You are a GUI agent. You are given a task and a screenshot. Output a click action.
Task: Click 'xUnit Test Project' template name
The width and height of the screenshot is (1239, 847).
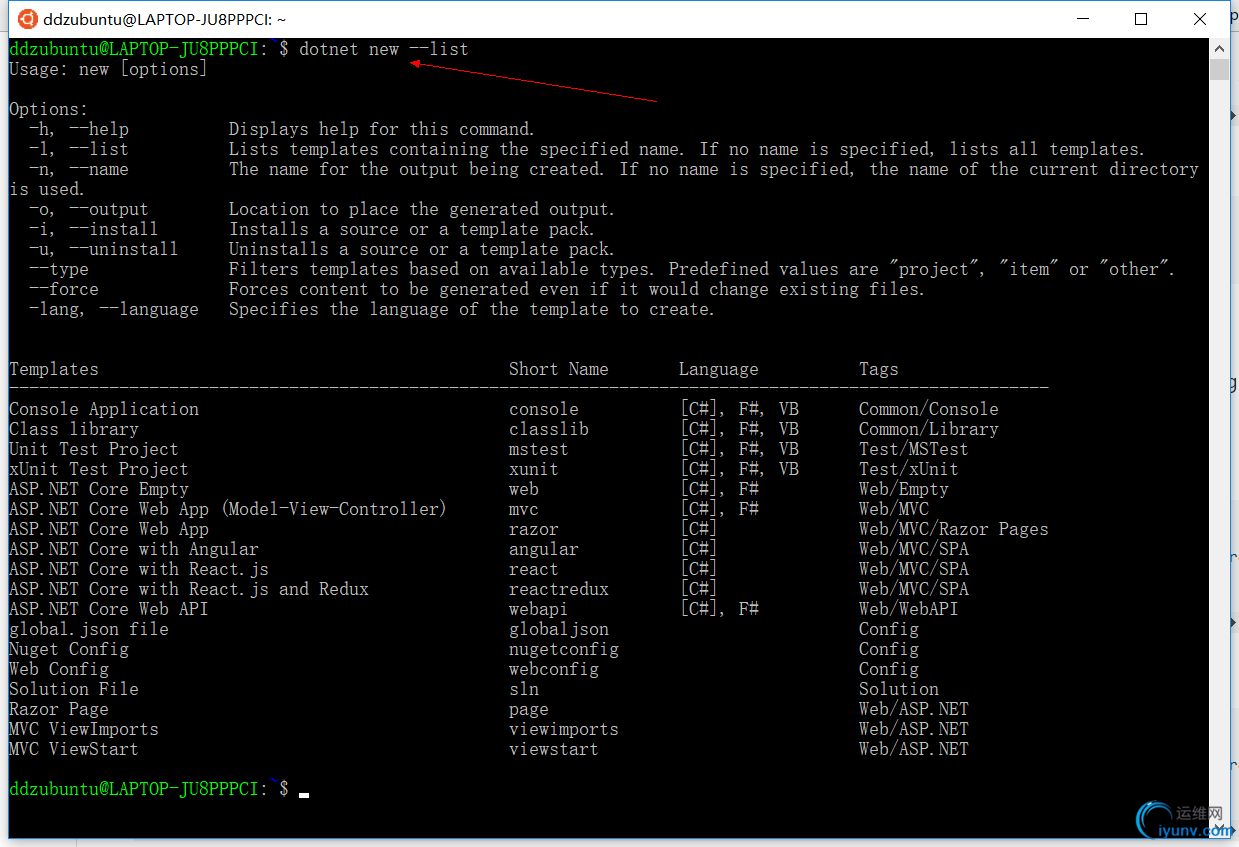(x=99, y=469)
